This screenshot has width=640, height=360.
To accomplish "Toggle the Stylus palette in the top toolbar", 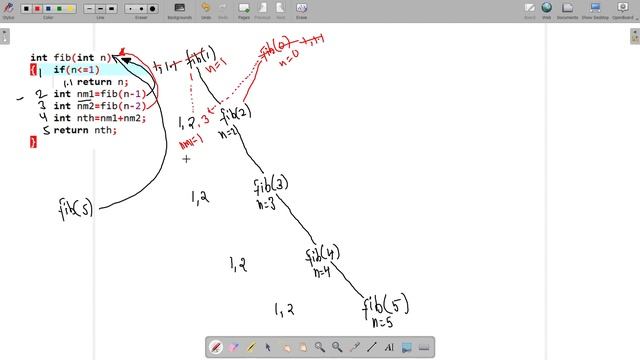I will [8, 10].
